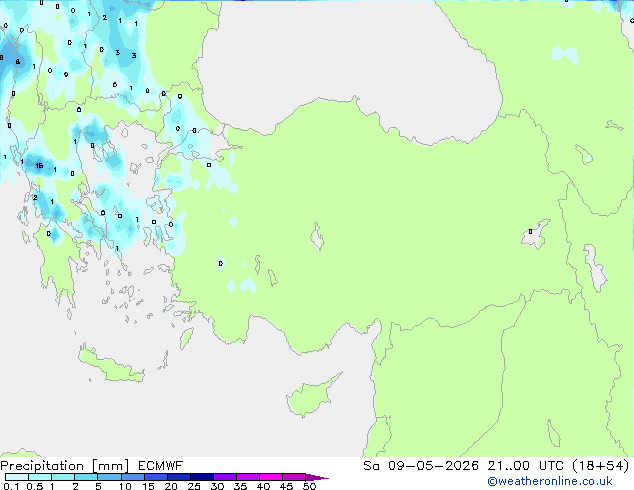The width and height of the screenshot is (634, 490).
Task: Select the 45–50 mm legend swatch
Action: (294, 477)
